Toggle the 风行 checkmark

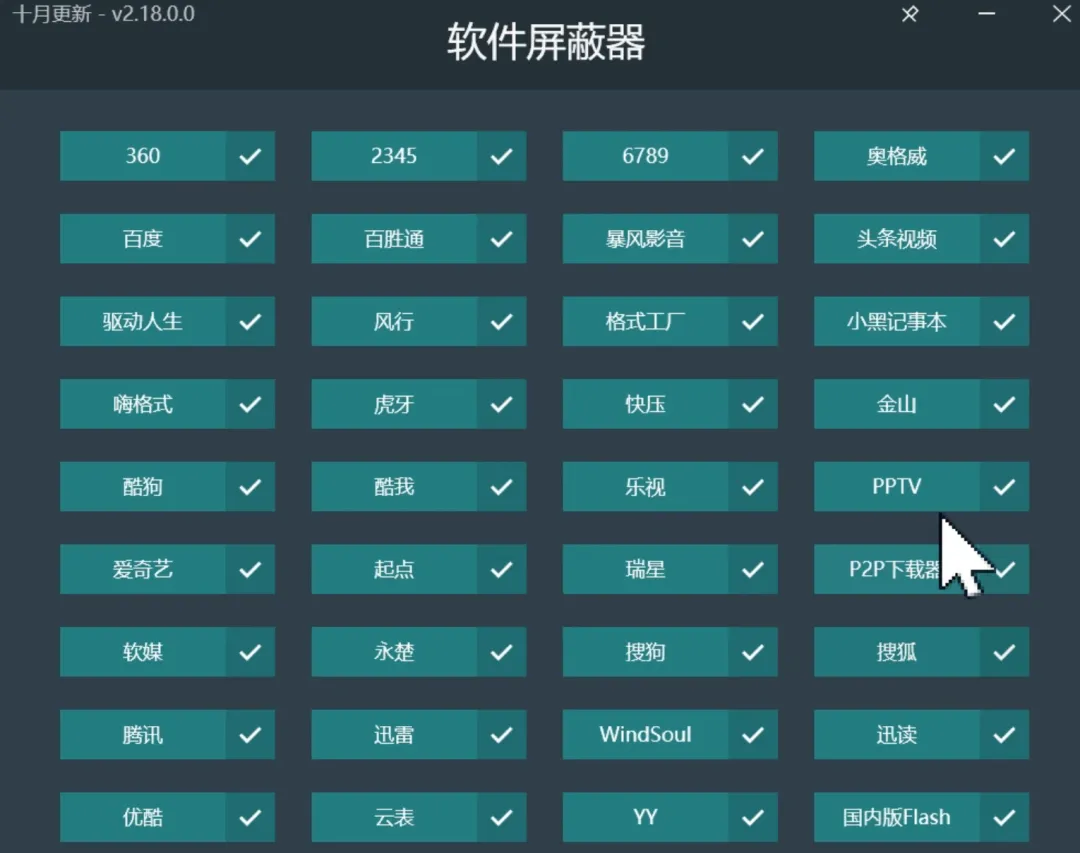pos(501,322)
